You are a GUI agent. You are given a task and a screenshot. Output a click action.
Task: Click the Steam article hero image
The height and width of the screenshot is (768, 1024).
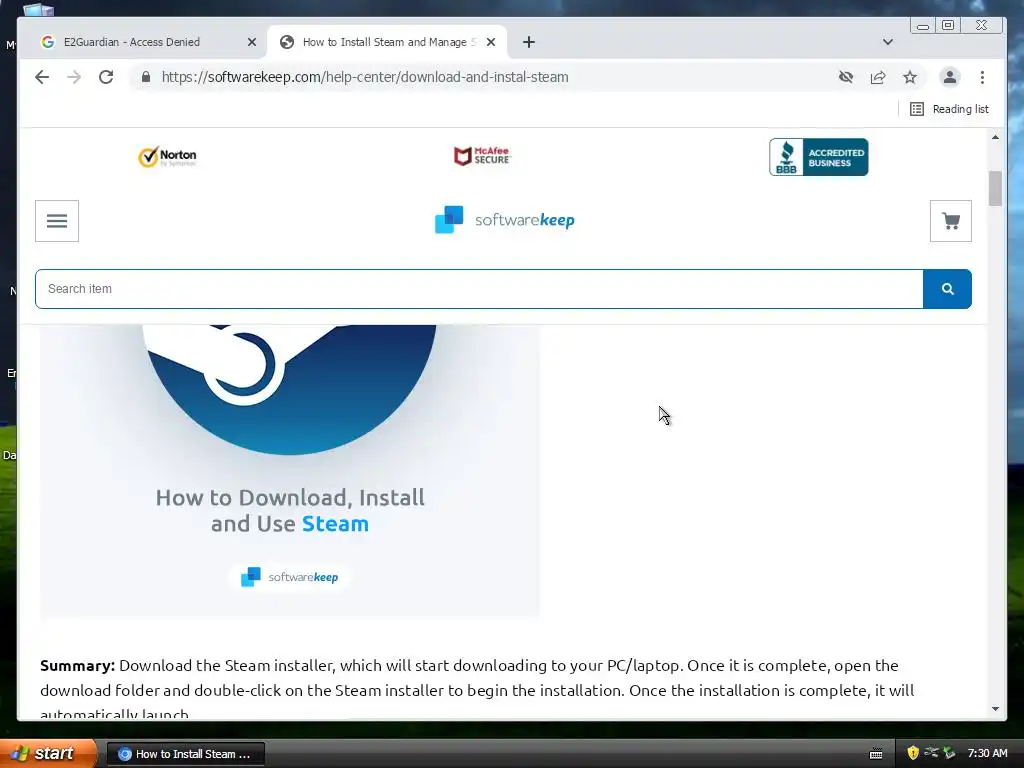click(290, 470)
